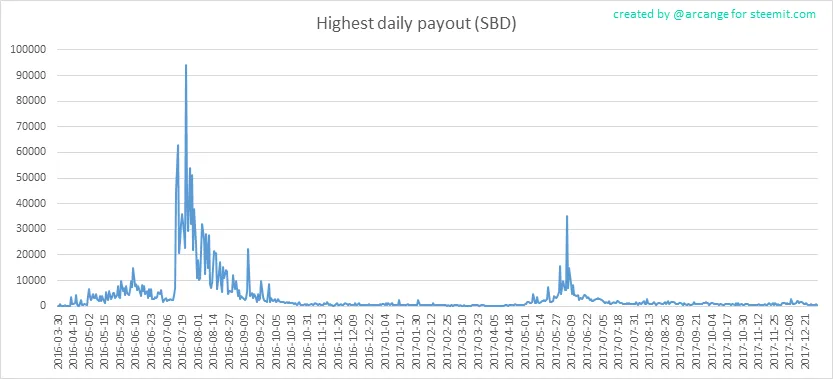Click the 2017 spike peaking near 35000
The height and width of the screenshot is (379, 833).
click(567, 216)
